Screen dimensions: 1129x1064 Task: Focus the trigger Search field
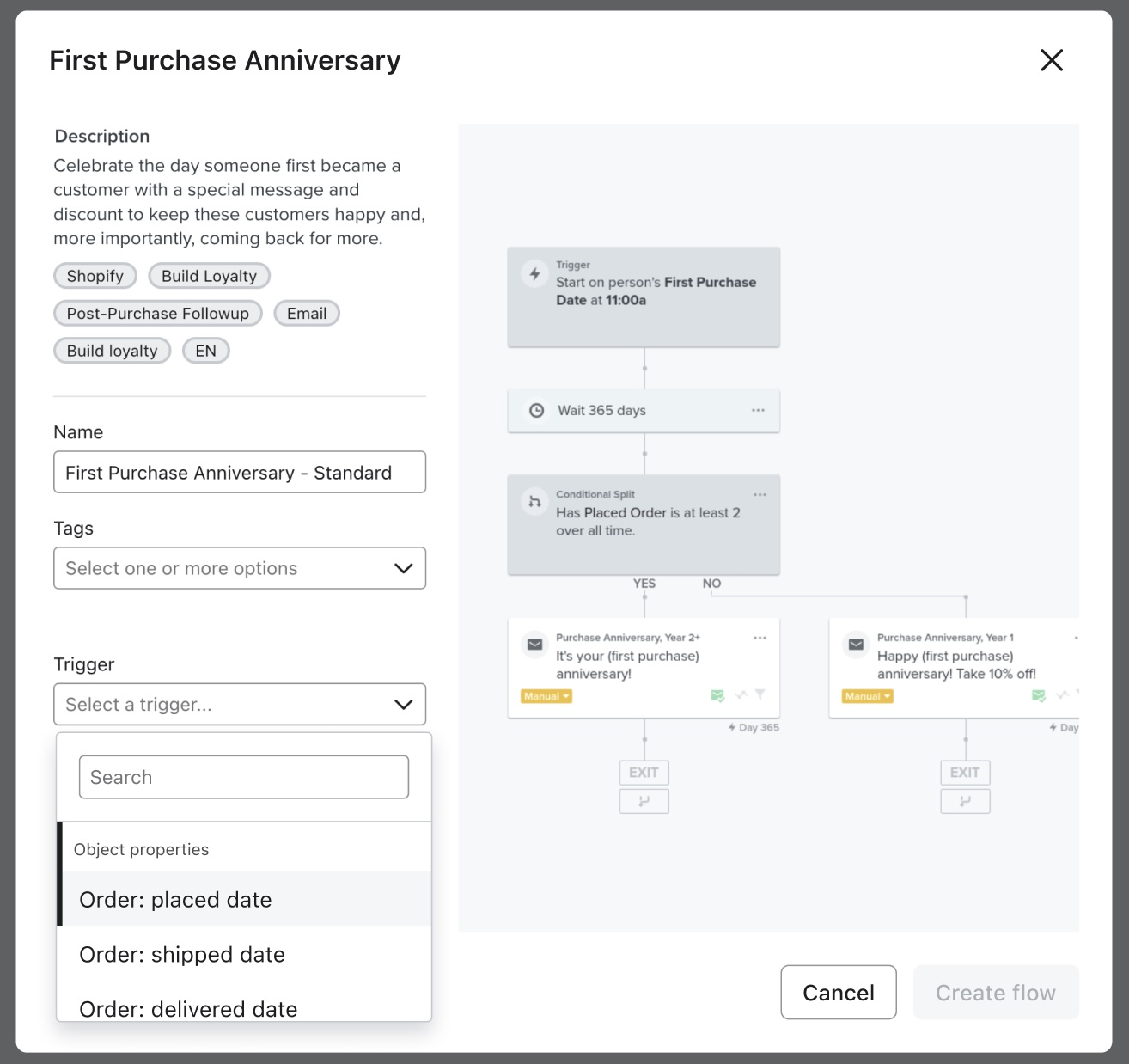click(x=244, y=777)
